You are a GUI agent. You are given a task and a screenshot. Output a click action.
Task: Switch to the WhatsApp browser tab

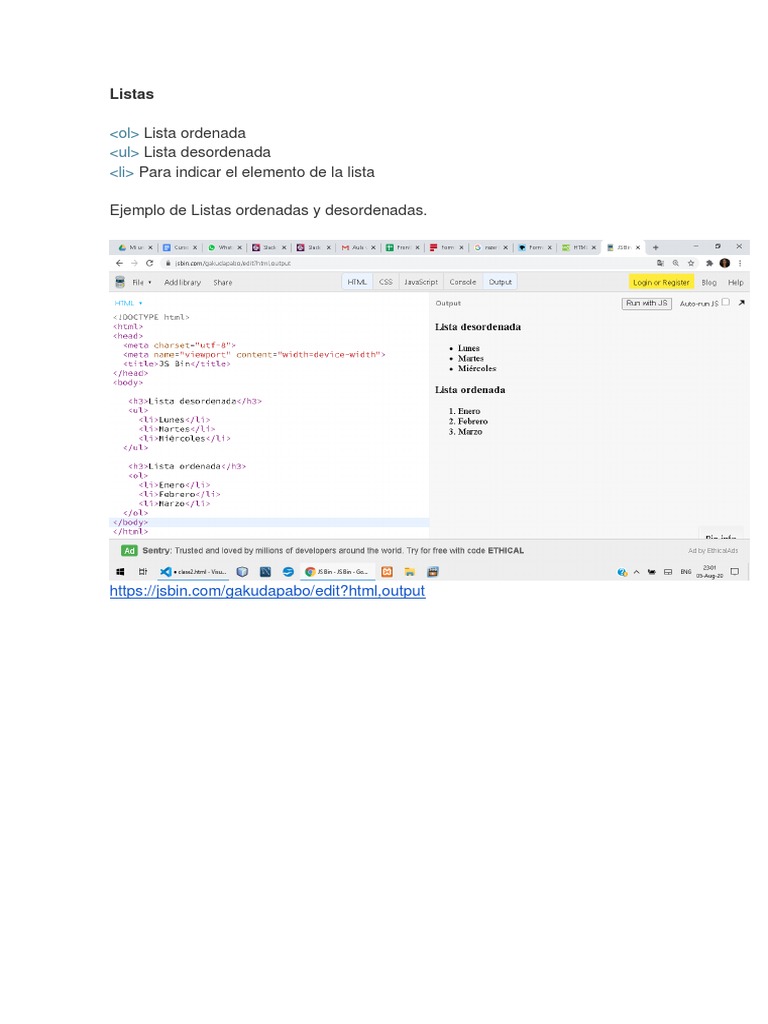point(225,248)
